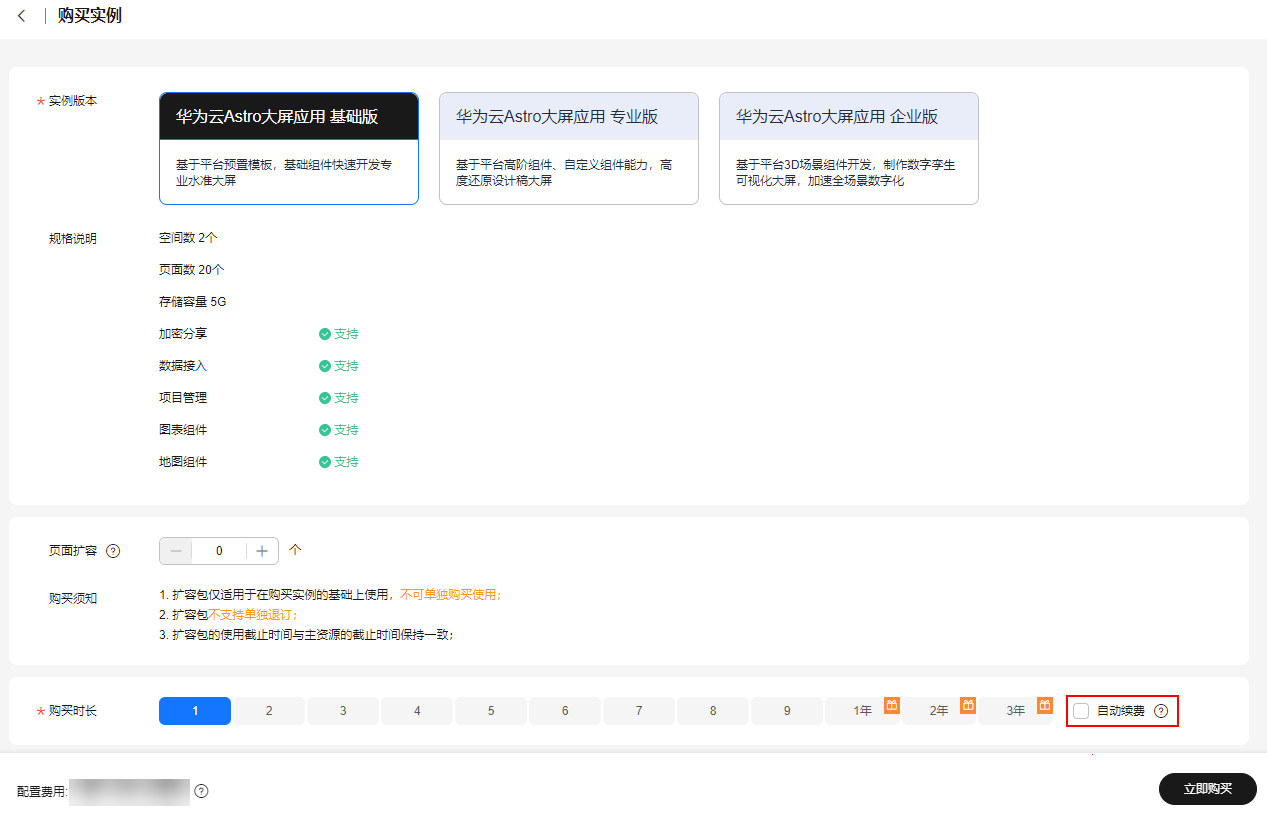Select 华为云Astro大屏应用 基础版 card
The height and width of the screenshot is (817, 1267).
point(289,148)
